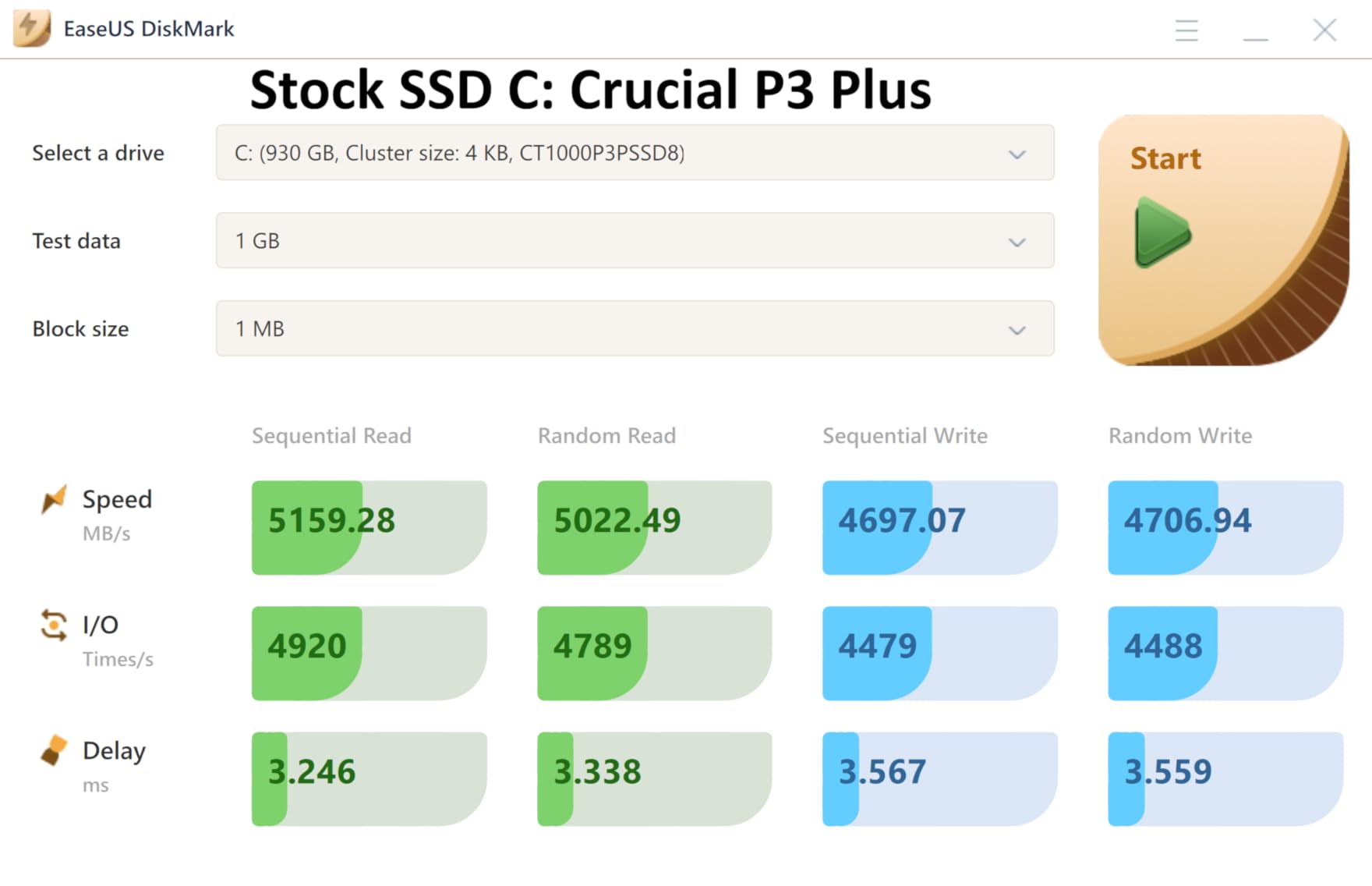Select the Speed lightning bolt icon
This screenshot has height=886, width=1372.
(52, 499)
